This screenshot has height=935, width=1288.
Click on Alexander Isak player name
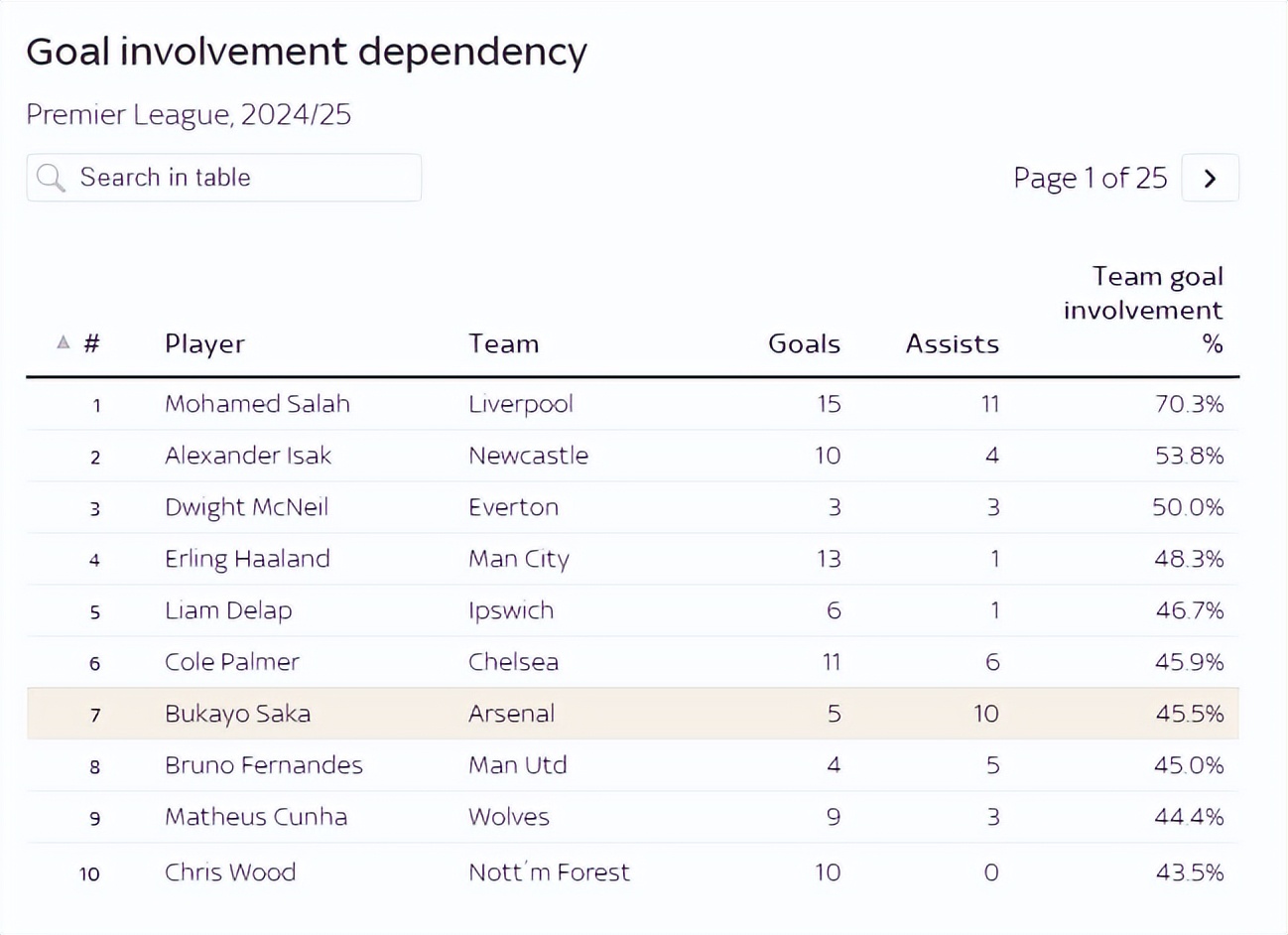[248, 456]
